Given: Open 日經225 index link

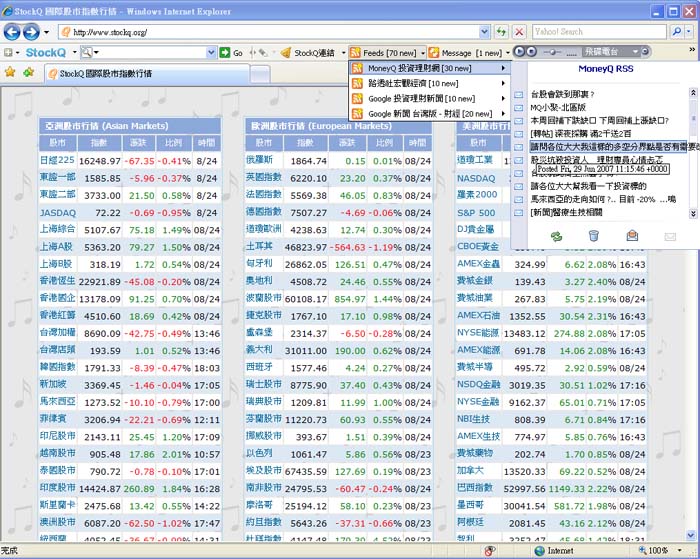Looking at the screenshot, I should pos(57,160).
